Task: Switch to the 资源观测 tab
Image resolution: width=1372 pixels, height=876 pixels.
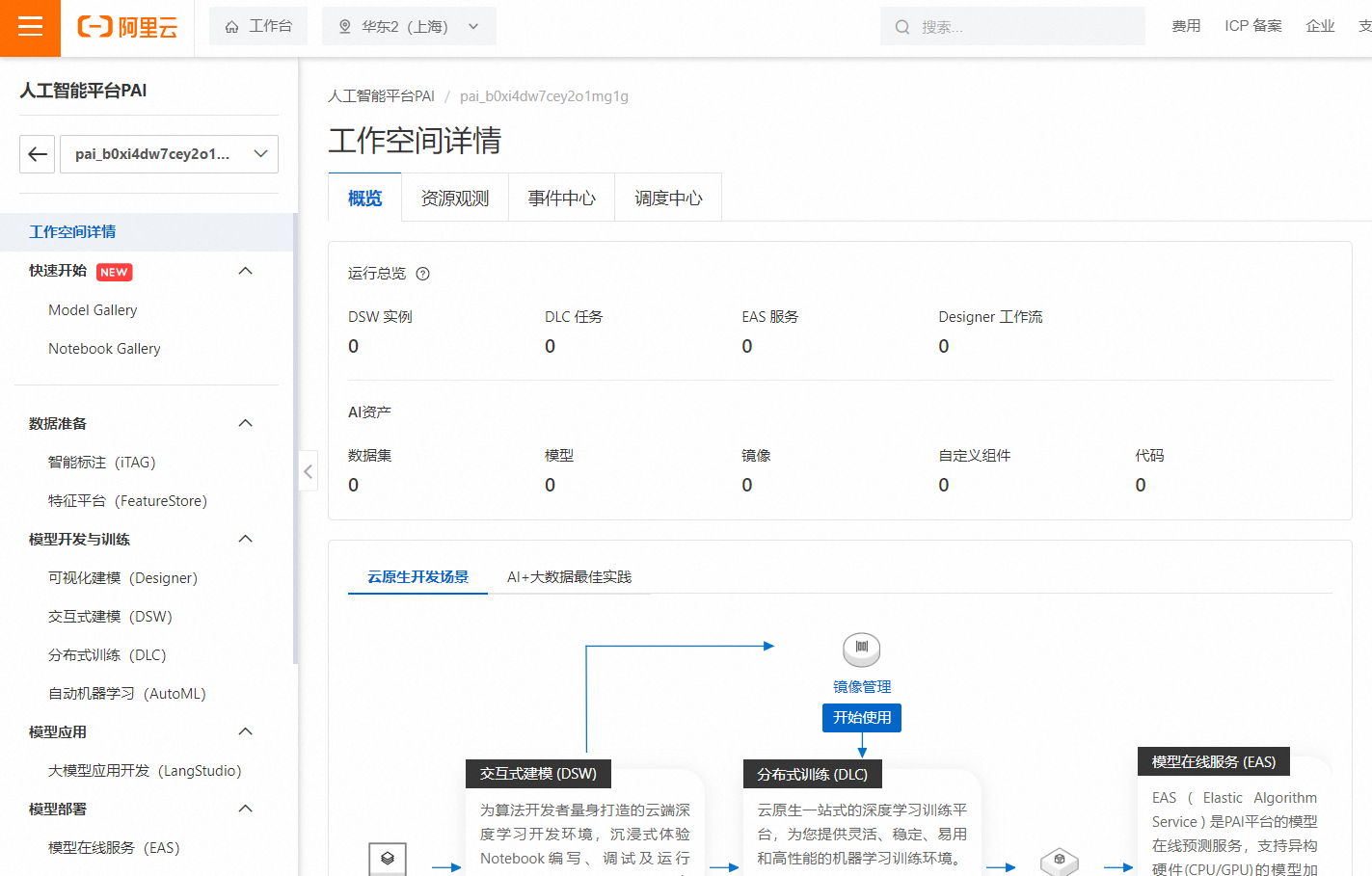Action: pos(455,199)
